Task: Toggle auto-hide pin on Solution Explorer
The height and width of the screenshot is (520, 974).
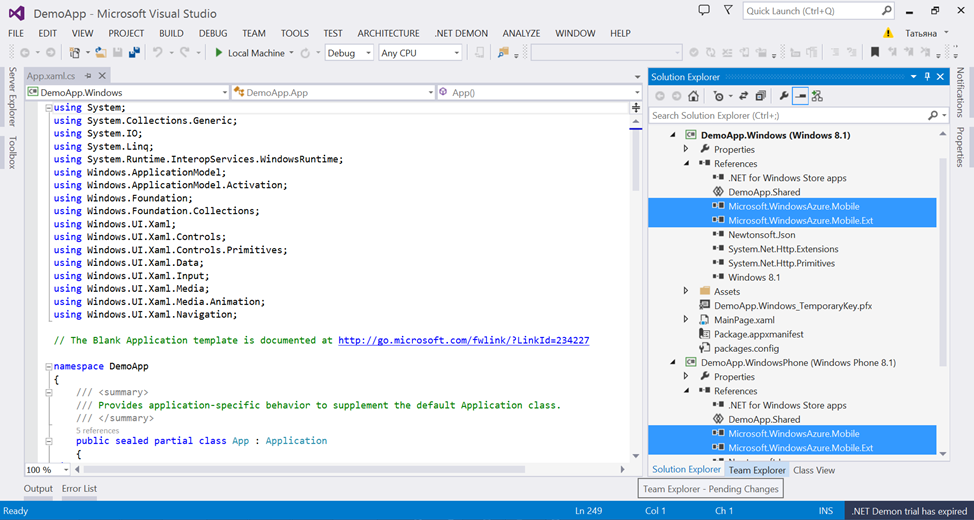Action: pos(927,76)
